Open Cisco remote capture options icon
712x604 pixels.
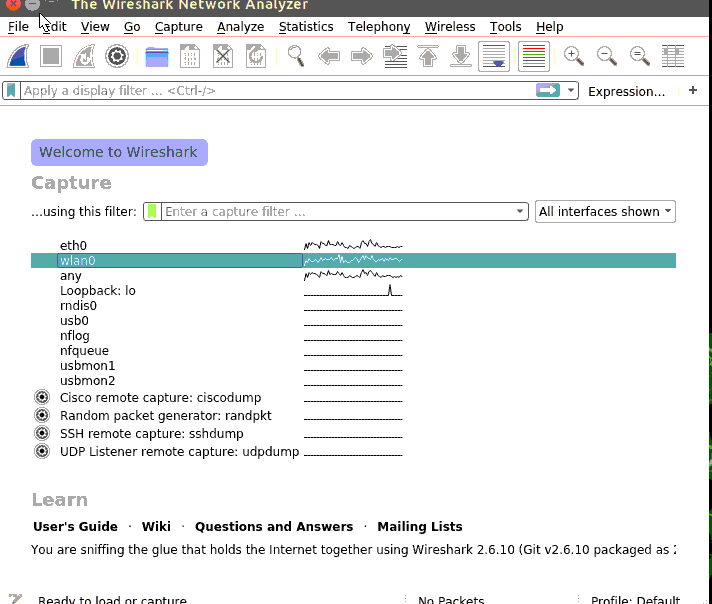42,397
